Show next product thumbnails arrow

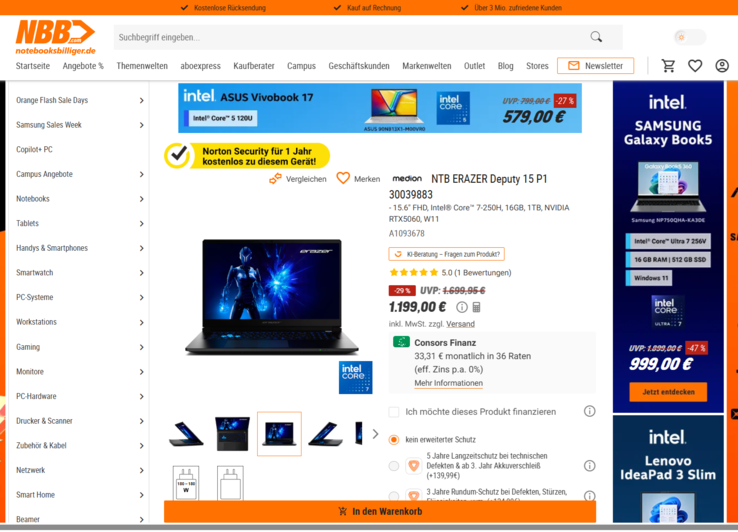tap(375, 434)
